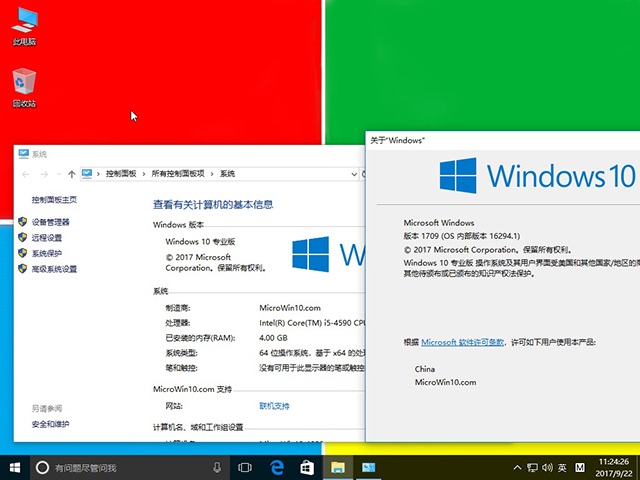Select 控制面板 in the breadcrumb

click(121, 174)
